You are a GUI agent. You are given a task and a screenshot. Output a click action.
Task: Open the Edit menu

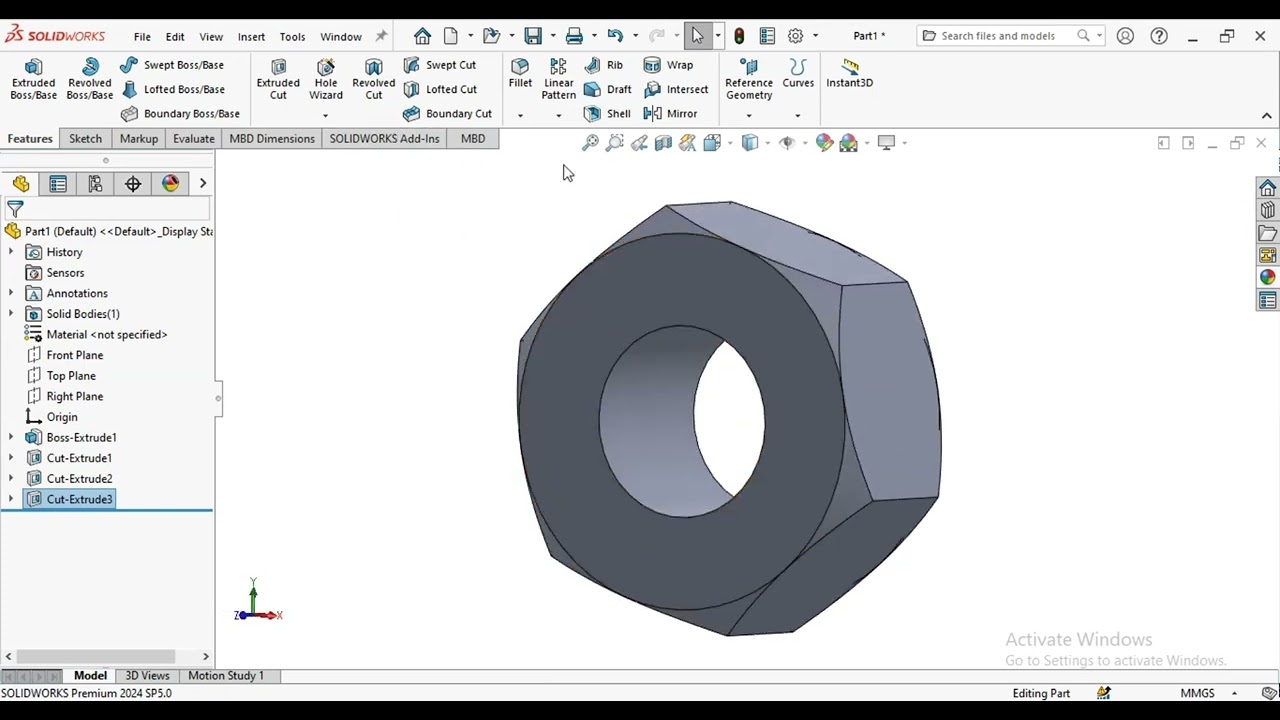(x=175, y=37)
